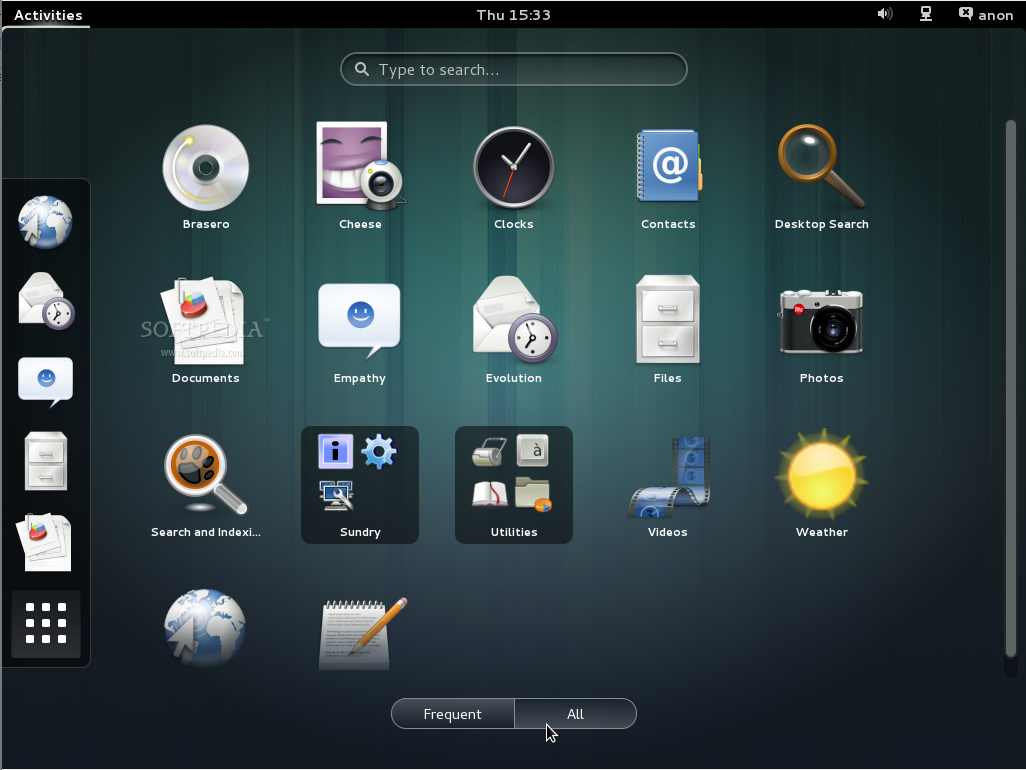The width and height of the screenshot is (1026, 770).
Task: Switch to the Frequent view
Action: tap(452, 714)
